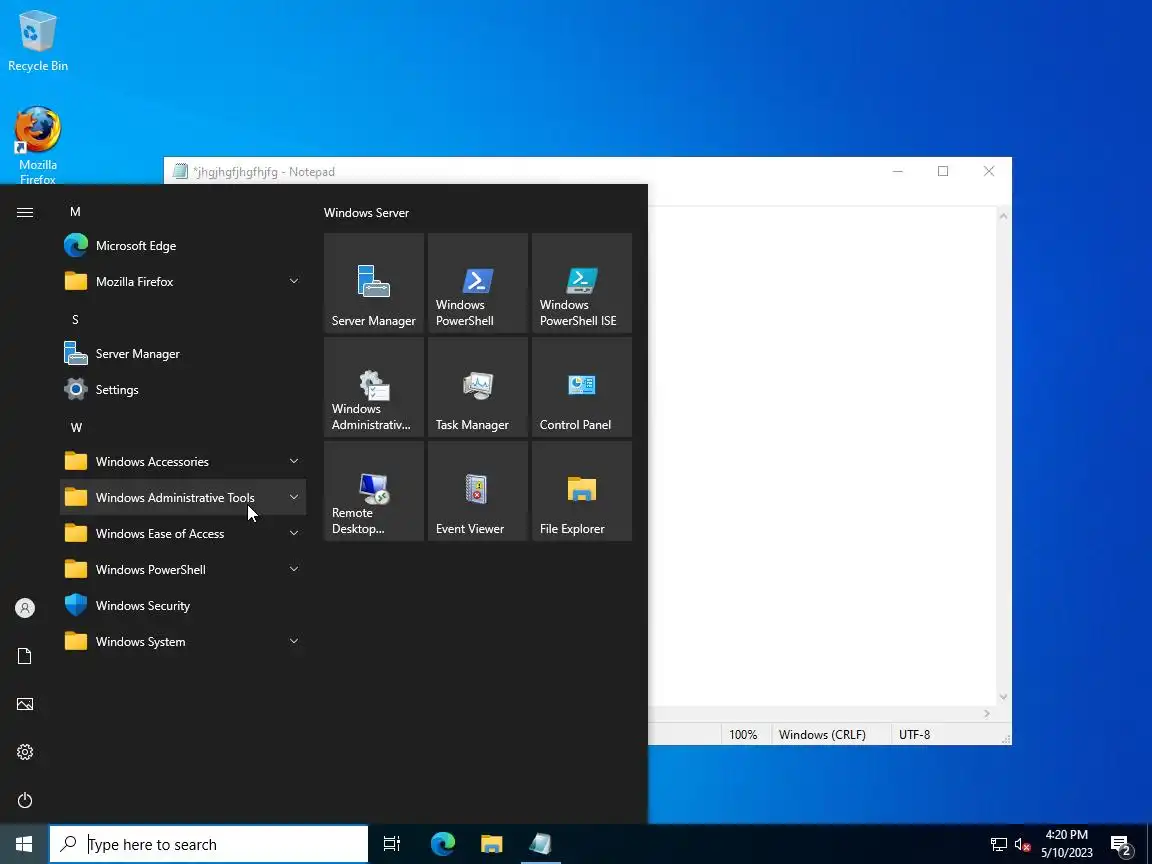Click the 100% zoom status in Notepad
The width and height of the screenshot is (1152, 864).
[743, 735]
